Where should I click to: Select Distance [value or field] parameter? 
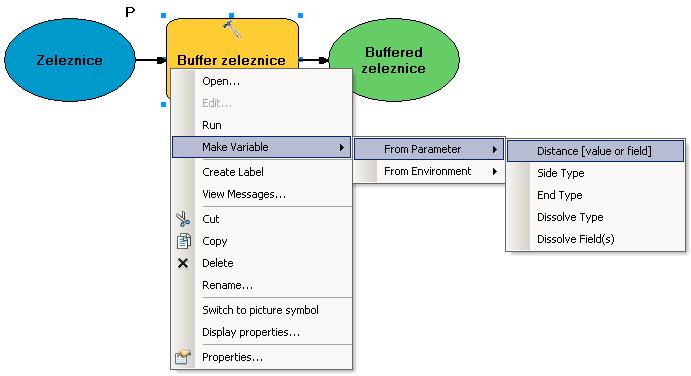[x=595, y=151]
